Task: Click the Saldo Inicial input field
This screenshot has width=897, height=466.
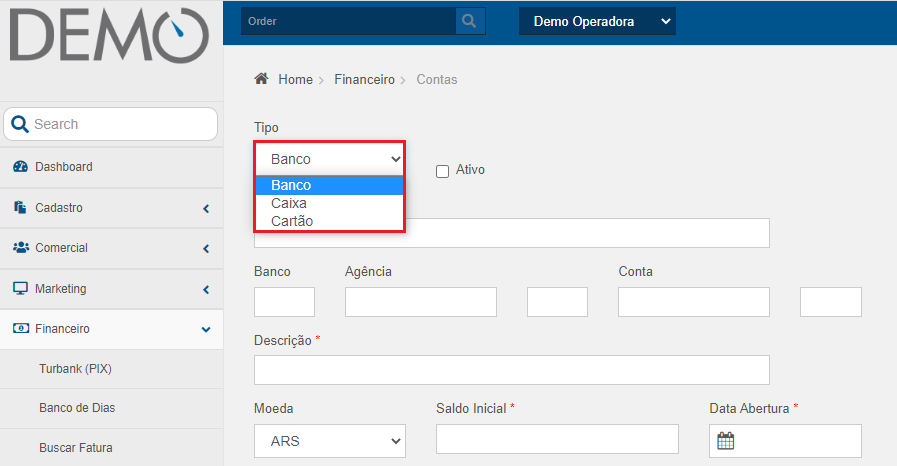Action: (x=557, y=439)
